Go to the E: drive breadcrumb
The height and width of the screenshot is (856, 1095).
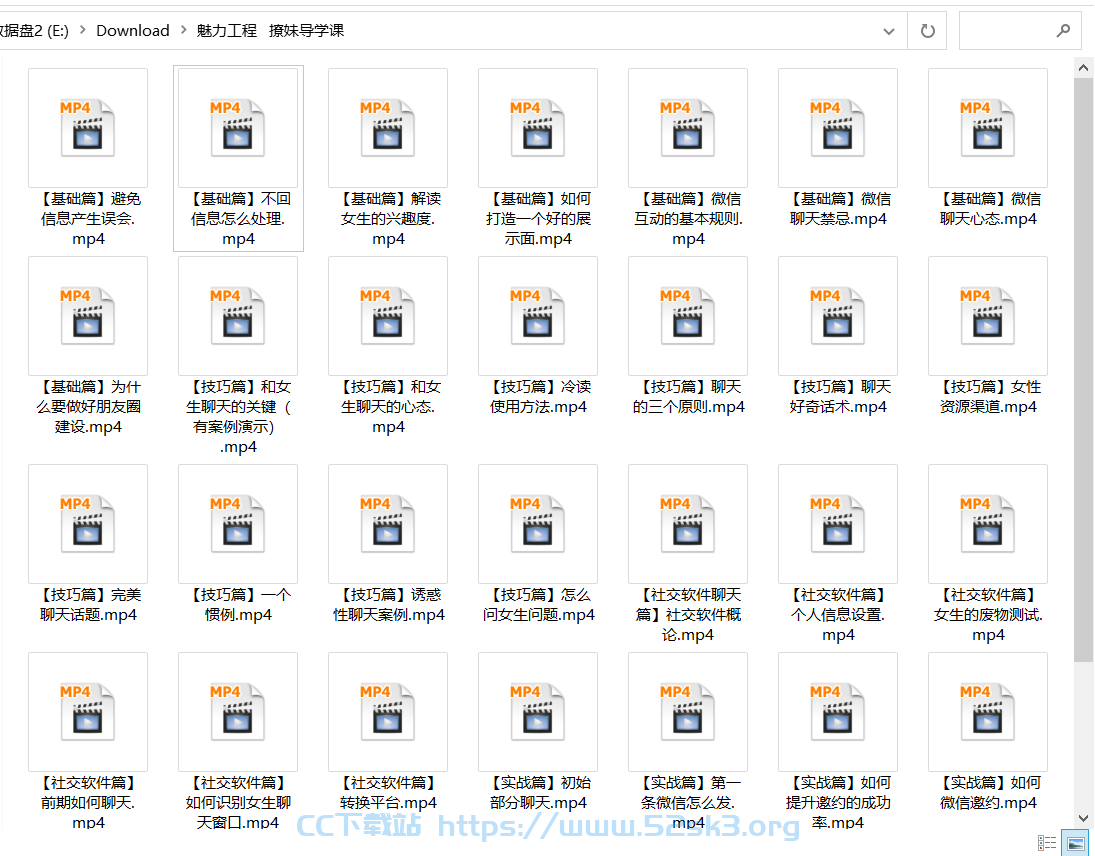click(34, 30)
